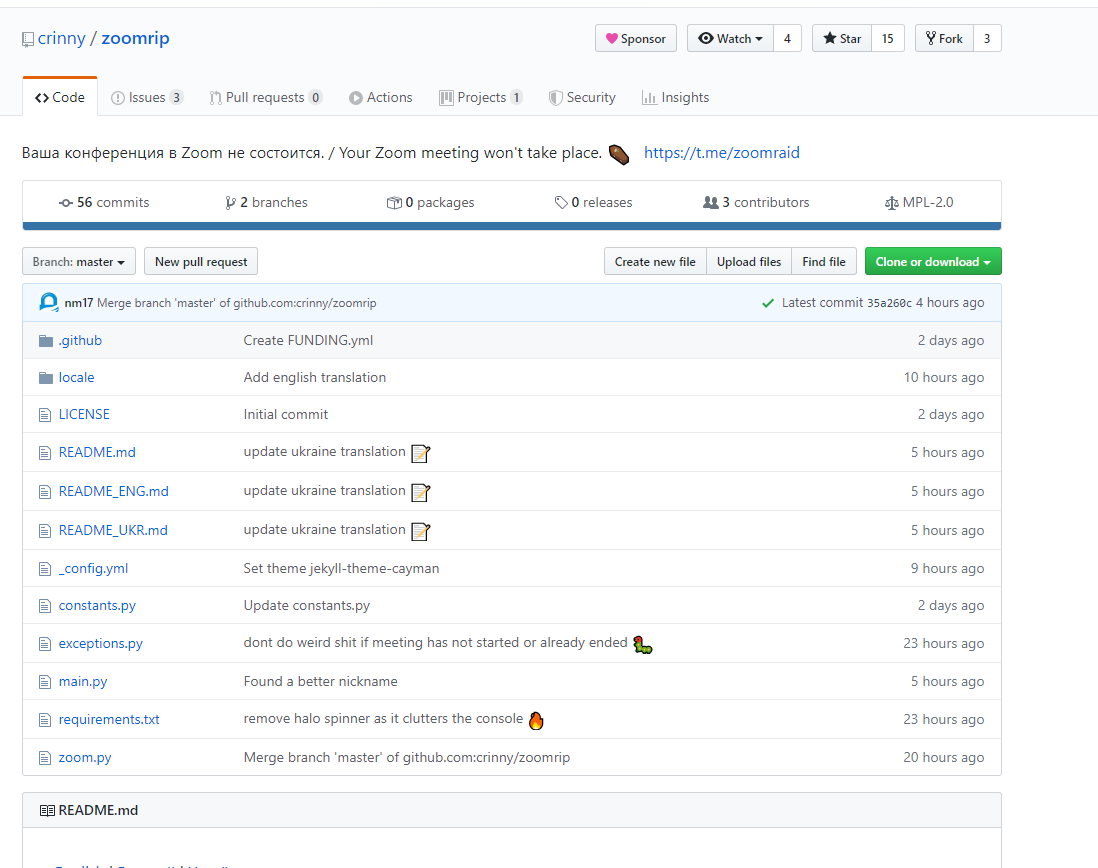Expand the Branch: master selector
Screen dimensions: 1098x868
tap(79, 262)
